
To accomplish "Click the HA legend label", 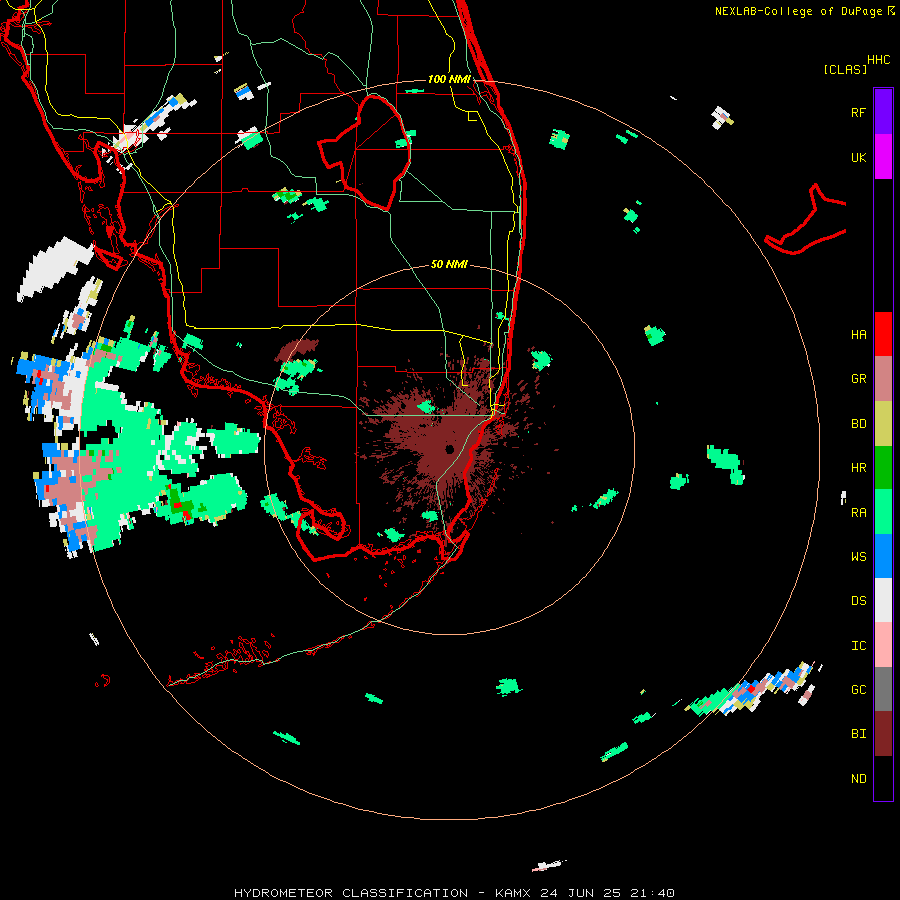I will pos(858,335).
